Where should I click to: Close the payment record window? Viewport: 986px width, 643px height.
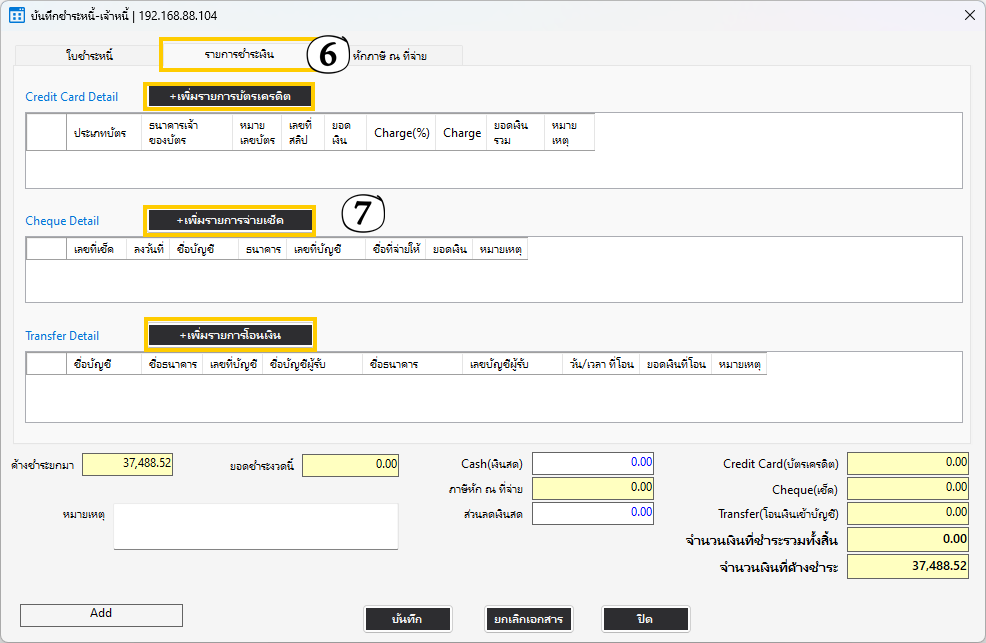[x=968, y=16]
